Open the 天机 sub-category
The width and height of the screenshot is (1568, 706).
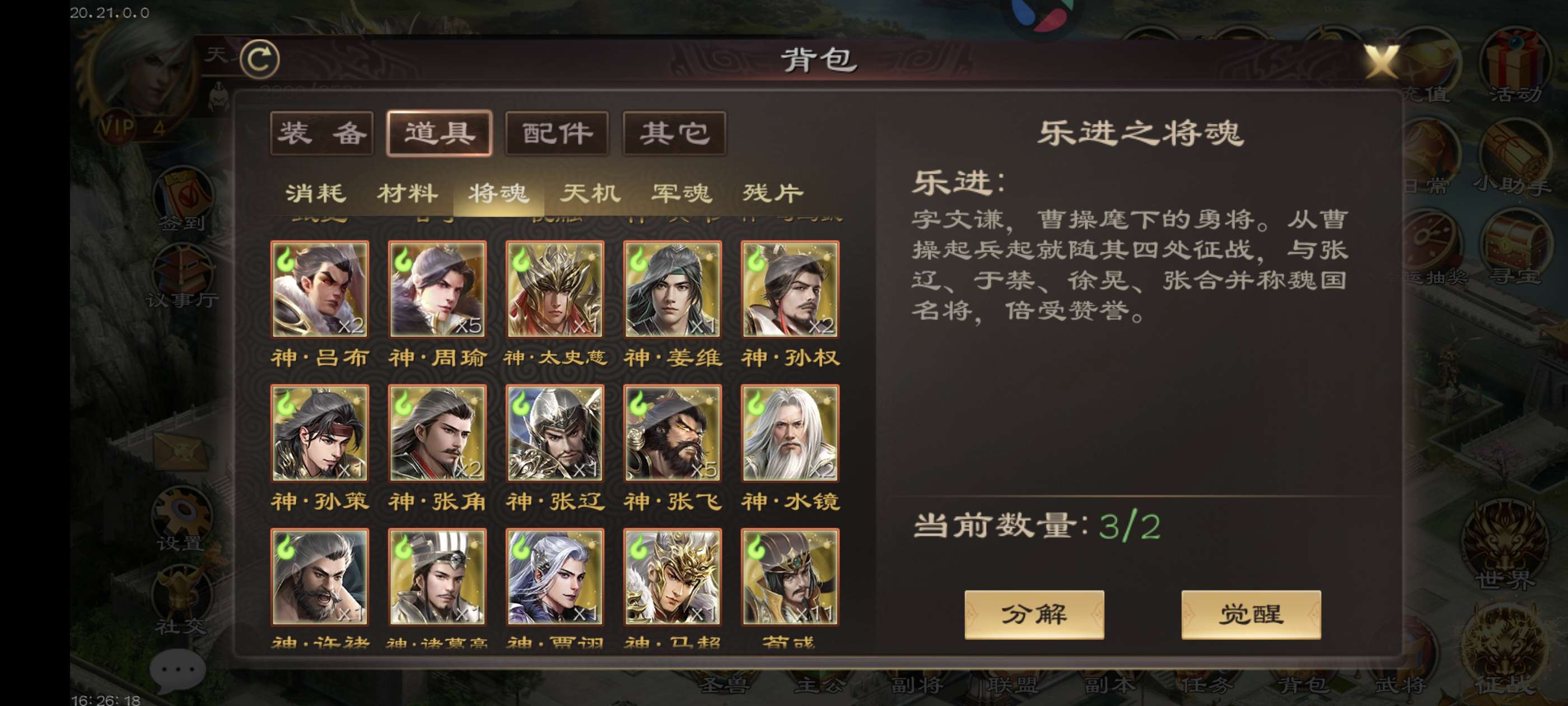590,193
